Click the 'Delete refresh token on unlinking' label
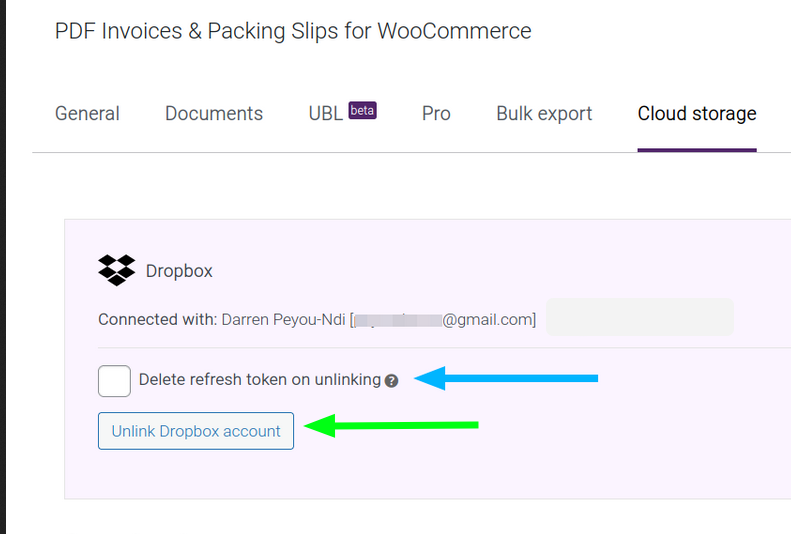The image size is (791, 534). tap(260, 379)
